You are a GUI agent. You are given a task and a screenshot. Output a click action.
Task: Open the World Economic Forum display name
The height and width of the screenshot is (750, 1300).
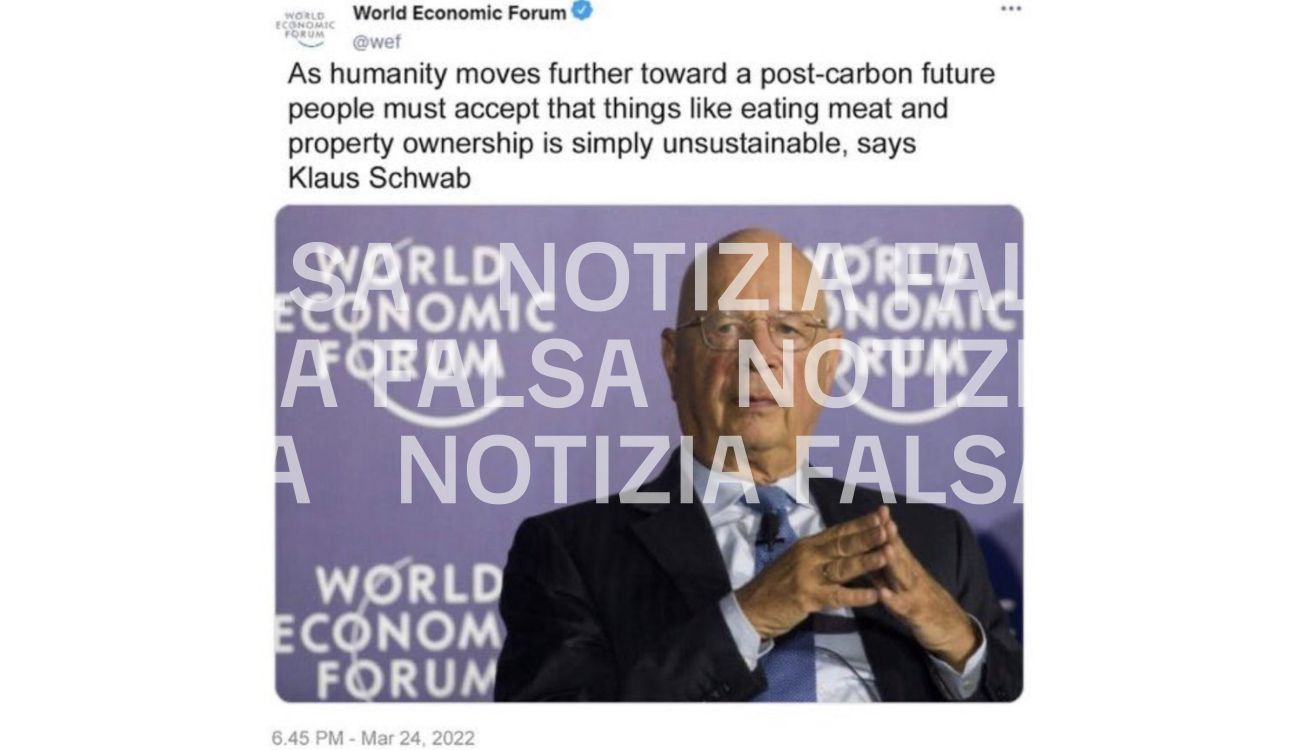tap(459, 13)
